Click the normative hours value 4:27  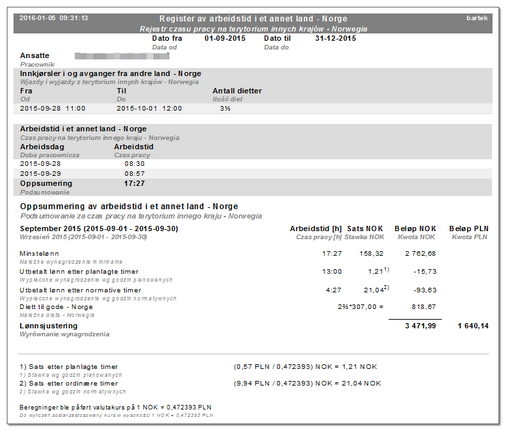(x=334, y=290)
